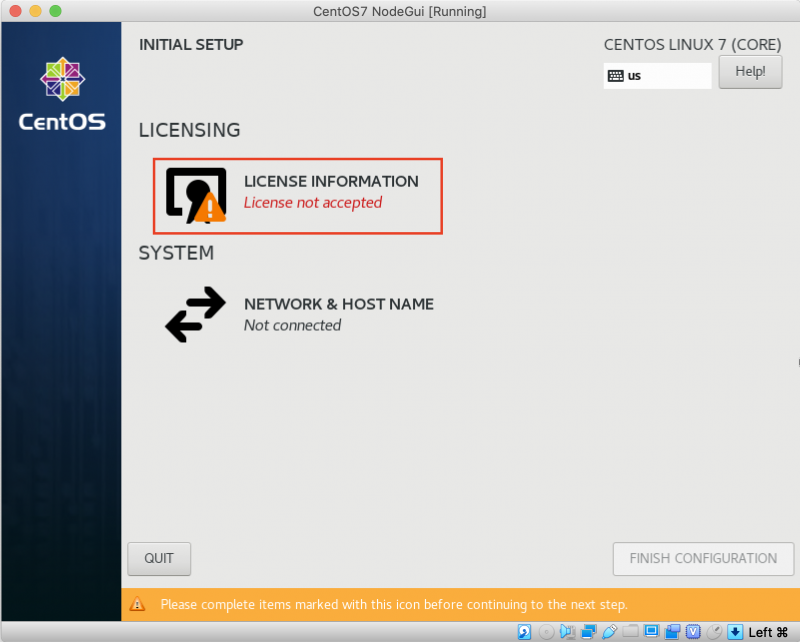Click 'Left ⌘' host key indicator

coord(768,632)
